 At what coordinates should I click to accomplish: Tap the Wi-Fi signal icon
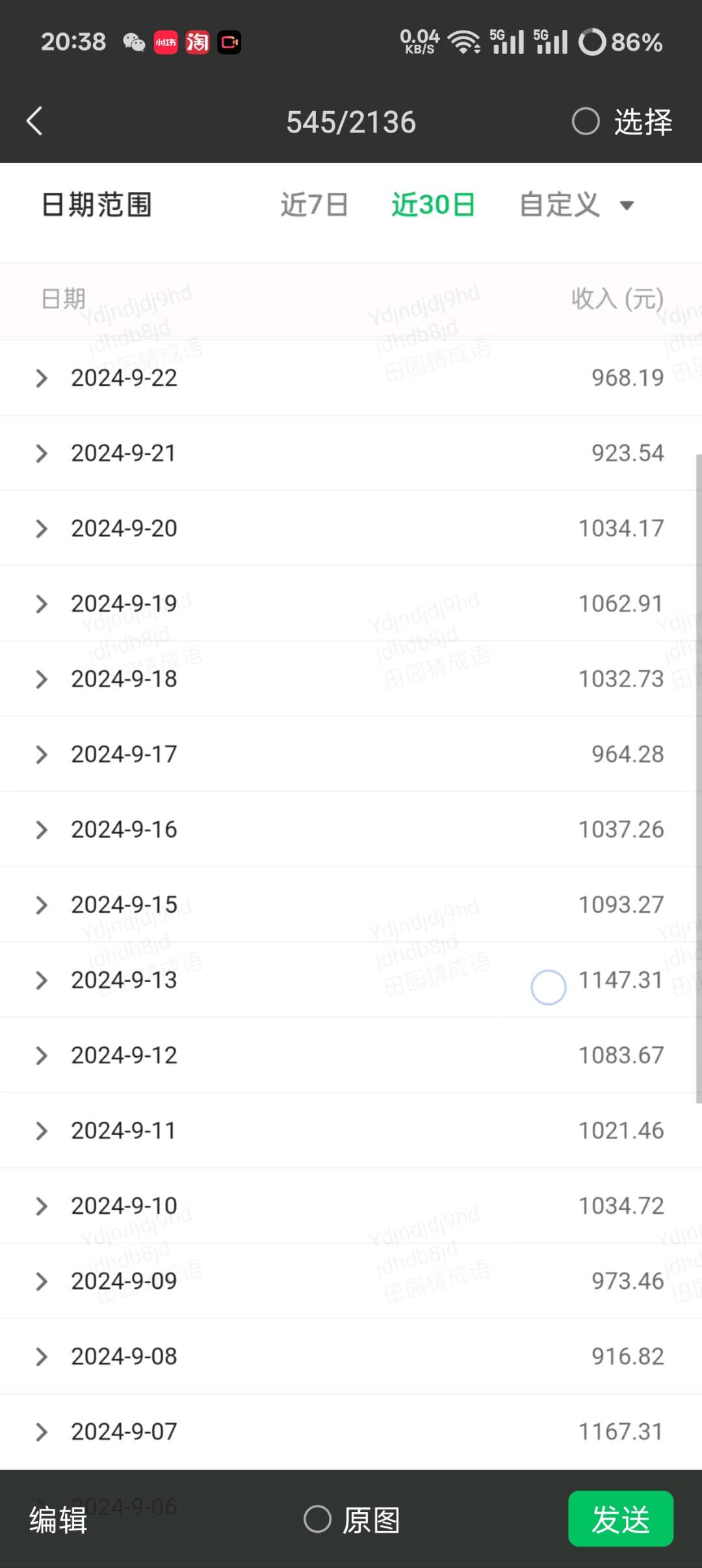[x=464, y=42]
